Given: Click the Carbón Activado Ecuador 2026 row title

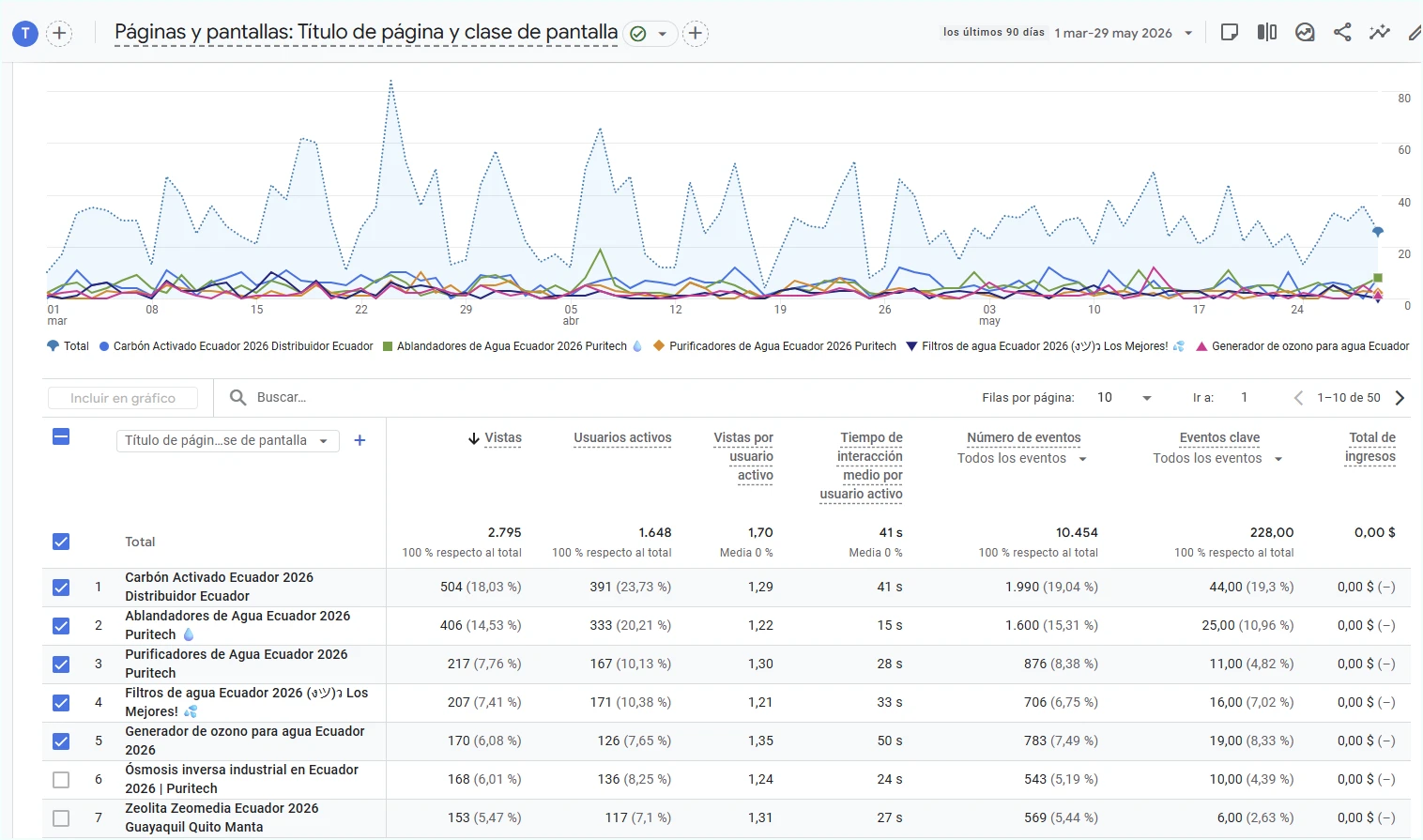Looking at the screenshot, I should click(220, 587).
